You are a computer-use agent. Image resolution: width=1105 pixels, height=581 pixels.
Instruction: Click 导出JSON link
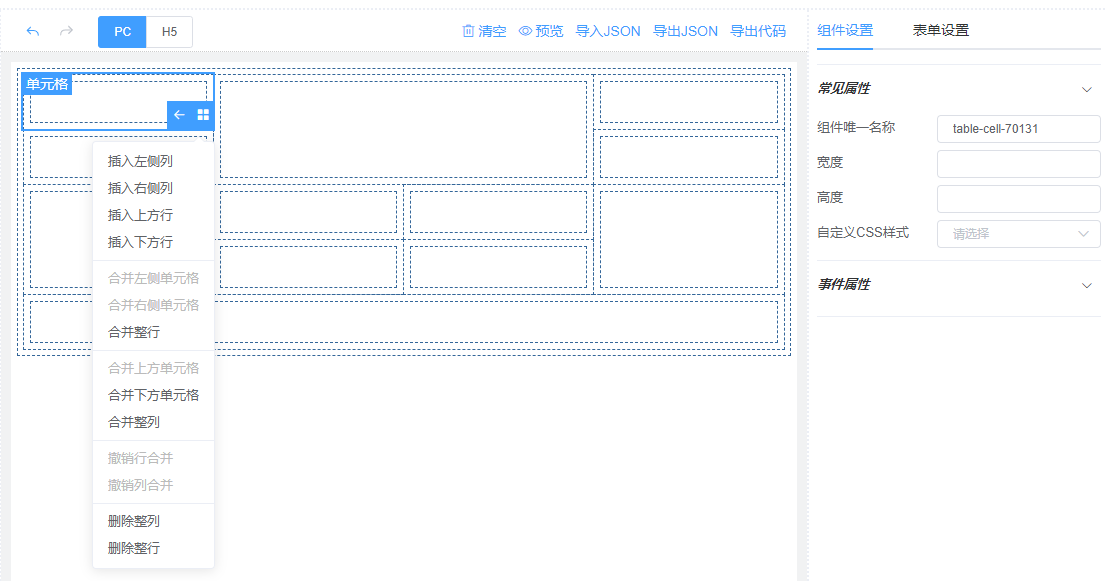pos(685,31)
